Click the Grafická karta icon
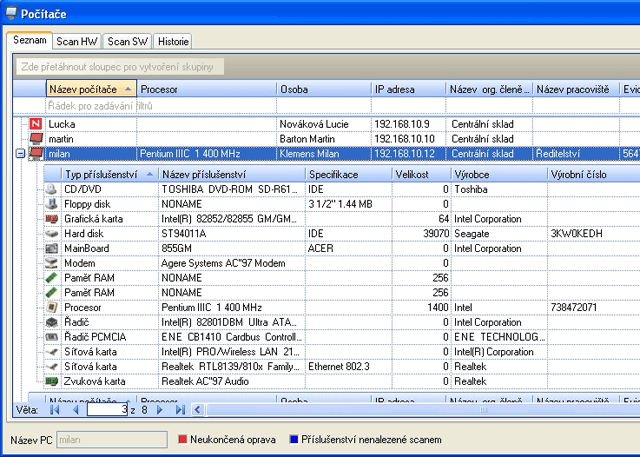 (51, 219)
